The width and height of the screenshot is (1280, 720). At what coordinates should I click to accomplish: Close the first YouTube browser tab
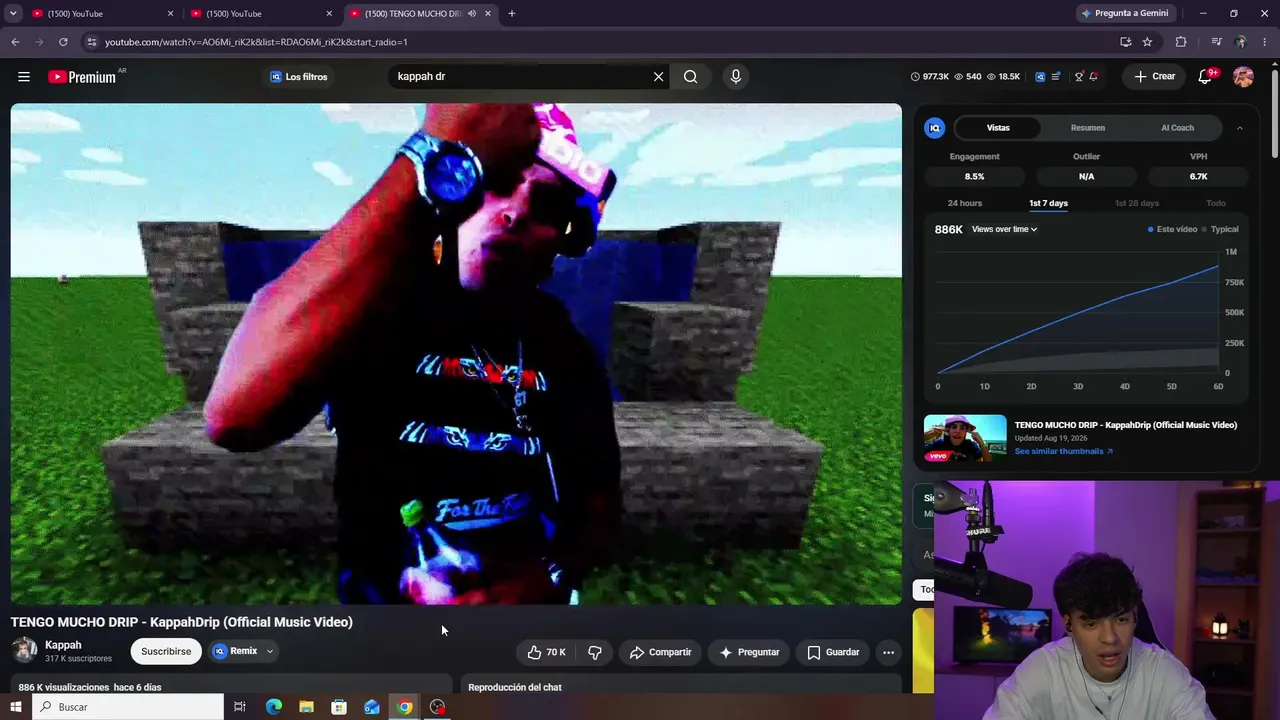click(x=170, y=14)
